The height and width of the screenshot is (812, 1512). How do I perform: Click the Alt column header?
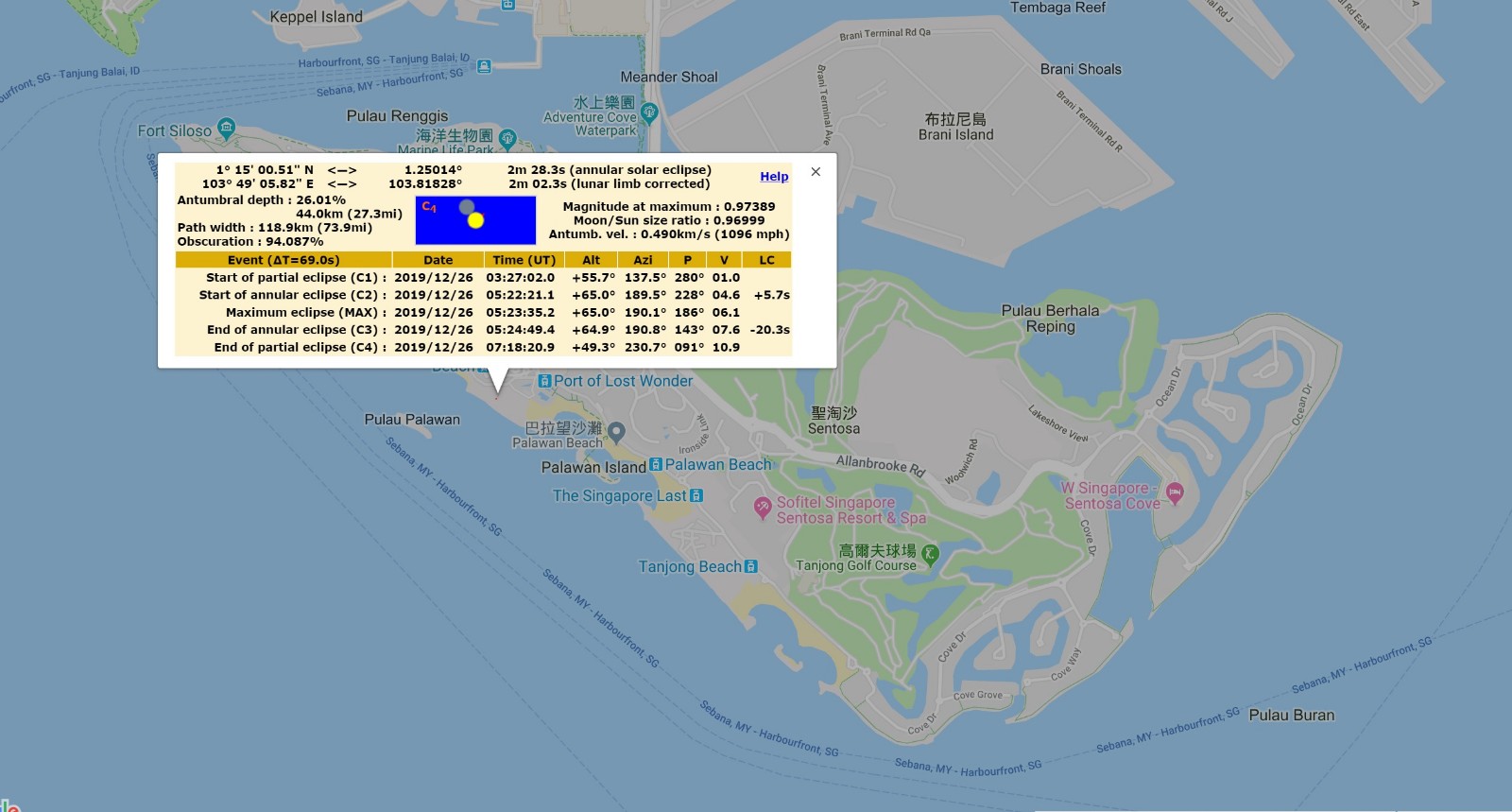coord(592,260)
